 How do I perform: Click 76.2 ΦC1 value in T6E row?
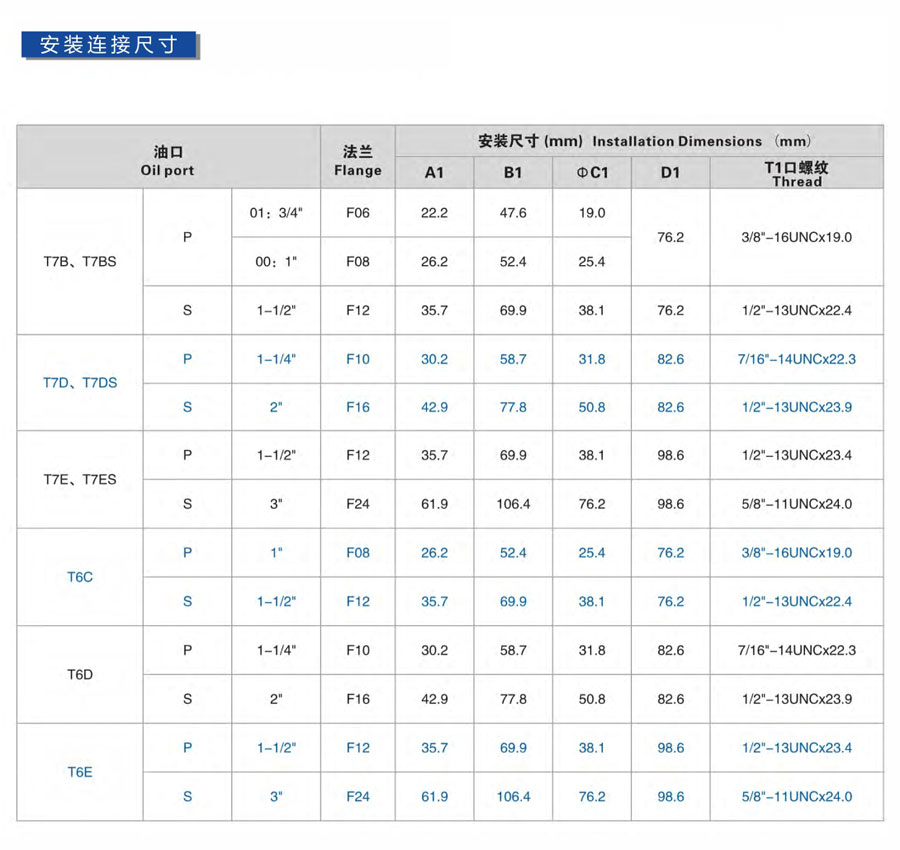592,797
